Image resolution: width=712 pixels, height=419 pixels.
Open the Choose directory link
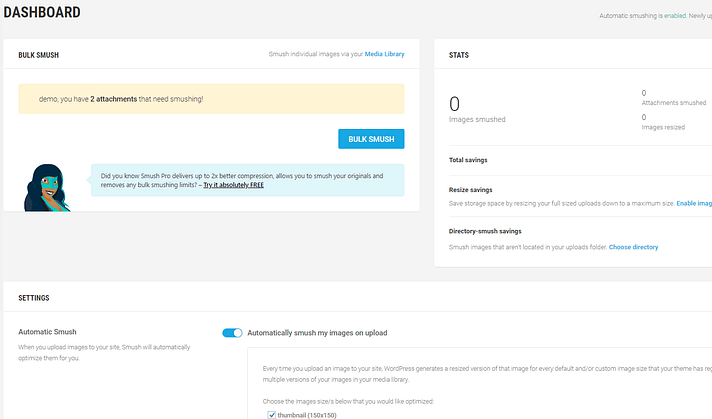[633, 247]
